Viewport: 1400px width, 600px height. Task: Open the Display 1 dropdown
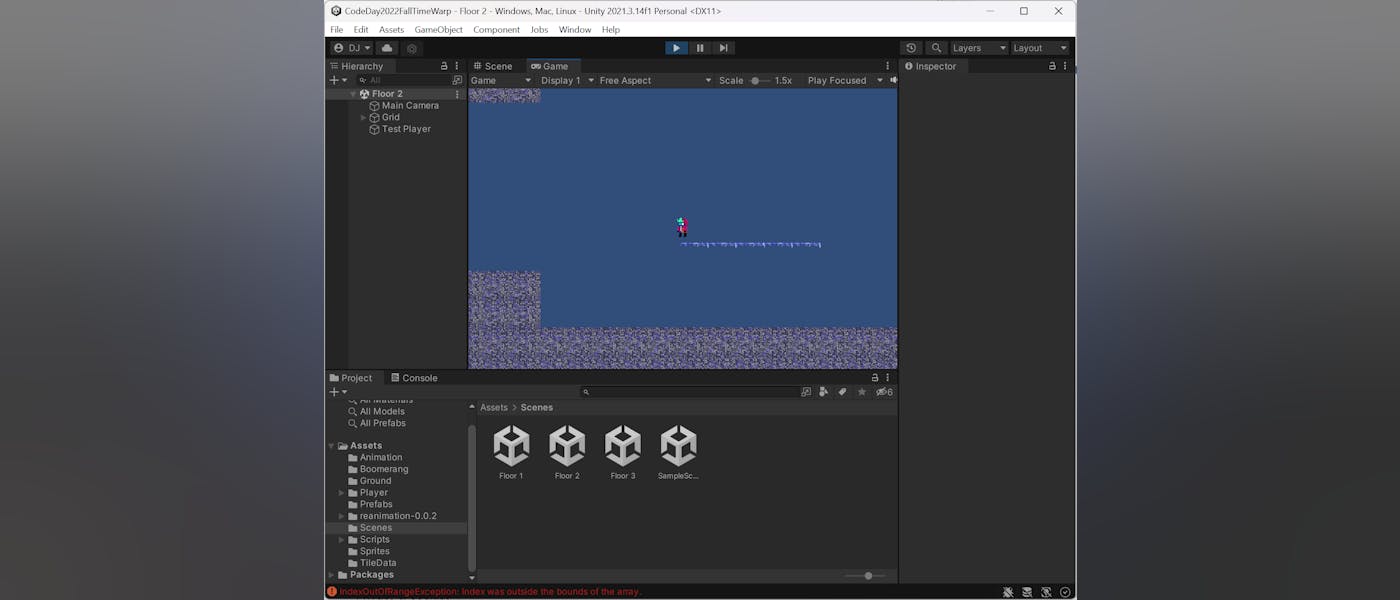(x=567, y=80)
